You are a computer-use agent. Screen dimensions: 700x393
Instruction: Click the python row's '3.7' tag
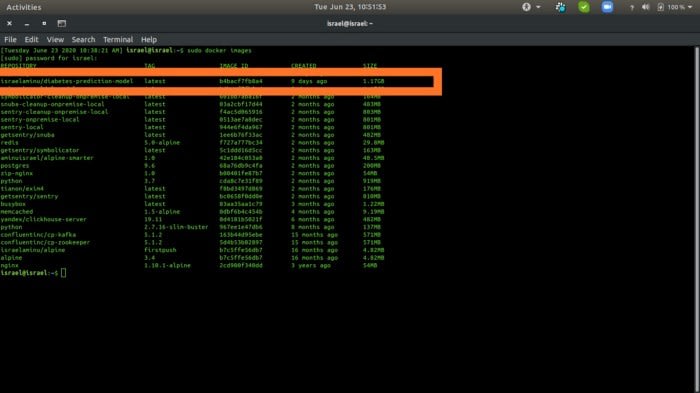pyautogui.click(x=150, y=181)
